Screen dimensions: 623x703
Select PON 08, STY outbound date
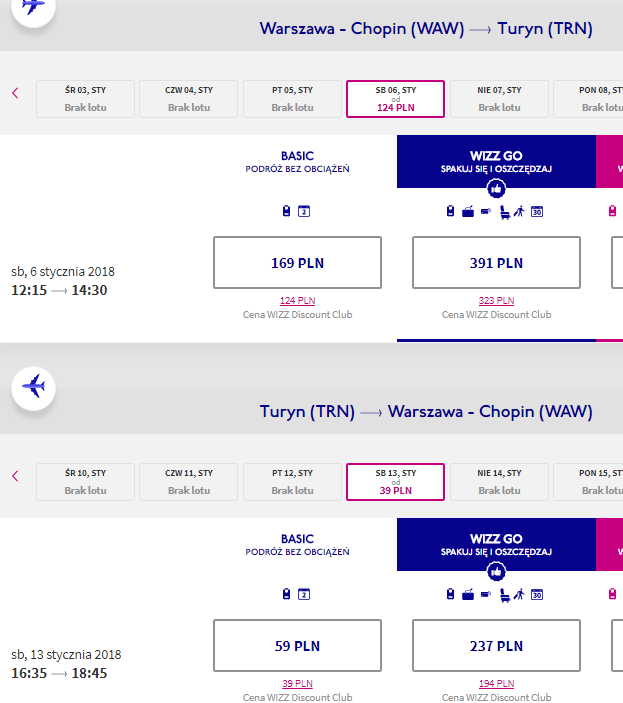click(x=588, y=99)
